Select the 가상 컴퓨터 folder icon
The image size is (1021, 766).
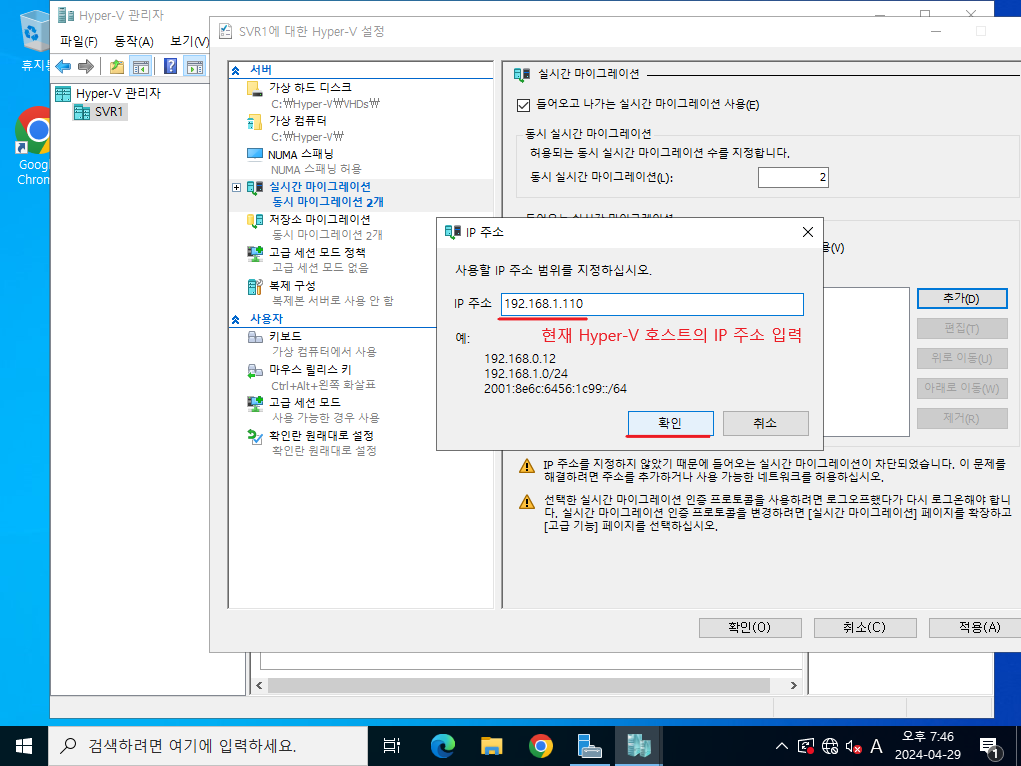(x=255, y=122)
